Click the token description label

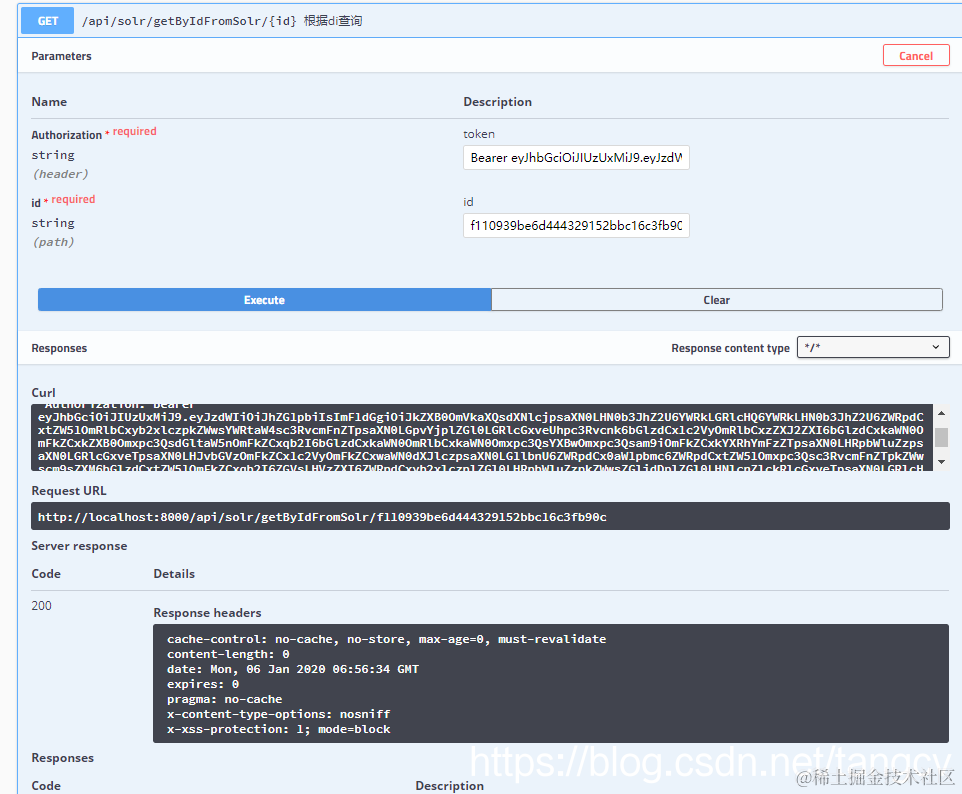pos(479,134)
